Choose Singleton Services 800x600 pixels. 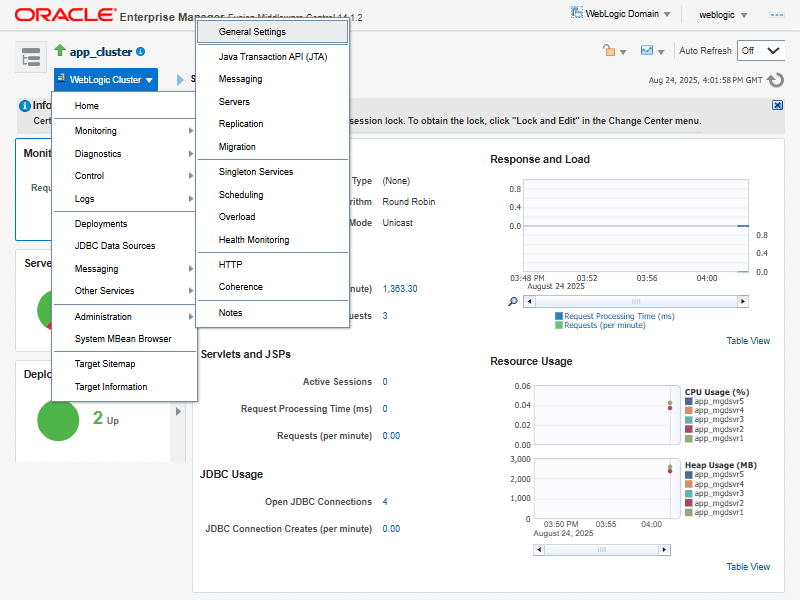(x=272, y=171)
